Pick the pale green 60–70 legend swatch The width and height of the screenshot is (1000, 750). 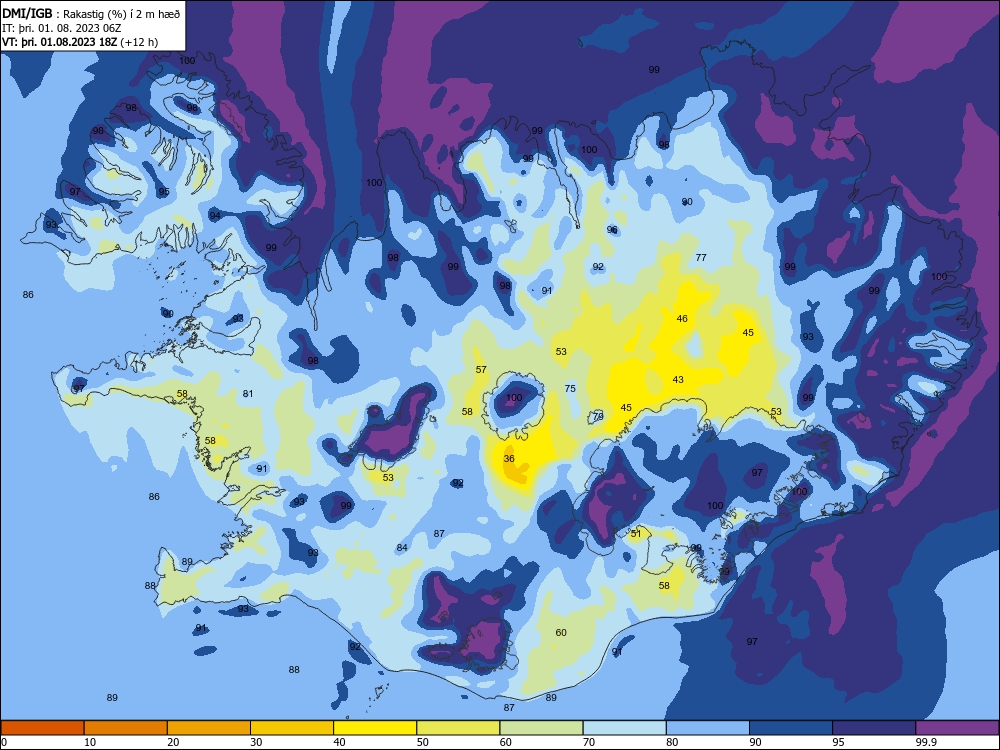(541, 728)
